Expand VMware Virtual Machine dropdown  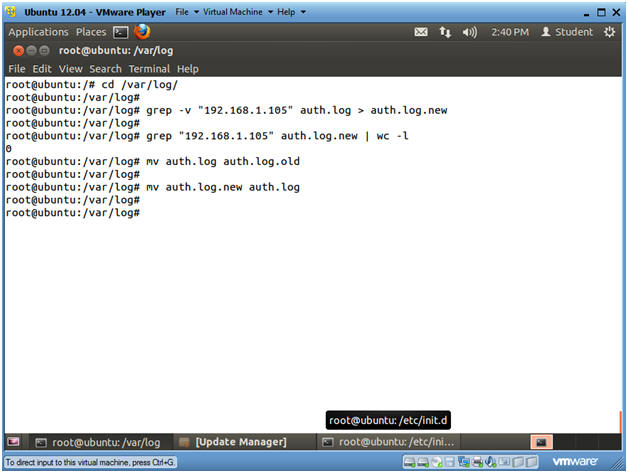[x=238, y=12]
